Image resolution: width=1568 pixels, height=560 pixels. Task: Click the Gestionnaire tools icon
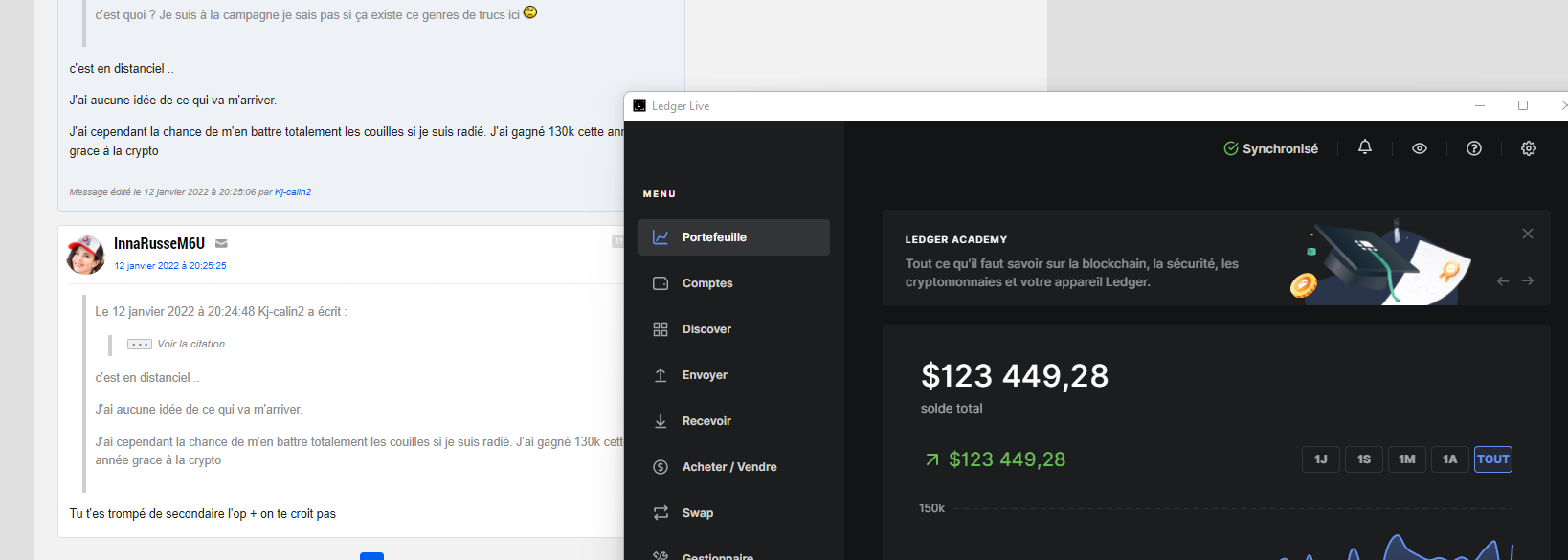(661, 556)
